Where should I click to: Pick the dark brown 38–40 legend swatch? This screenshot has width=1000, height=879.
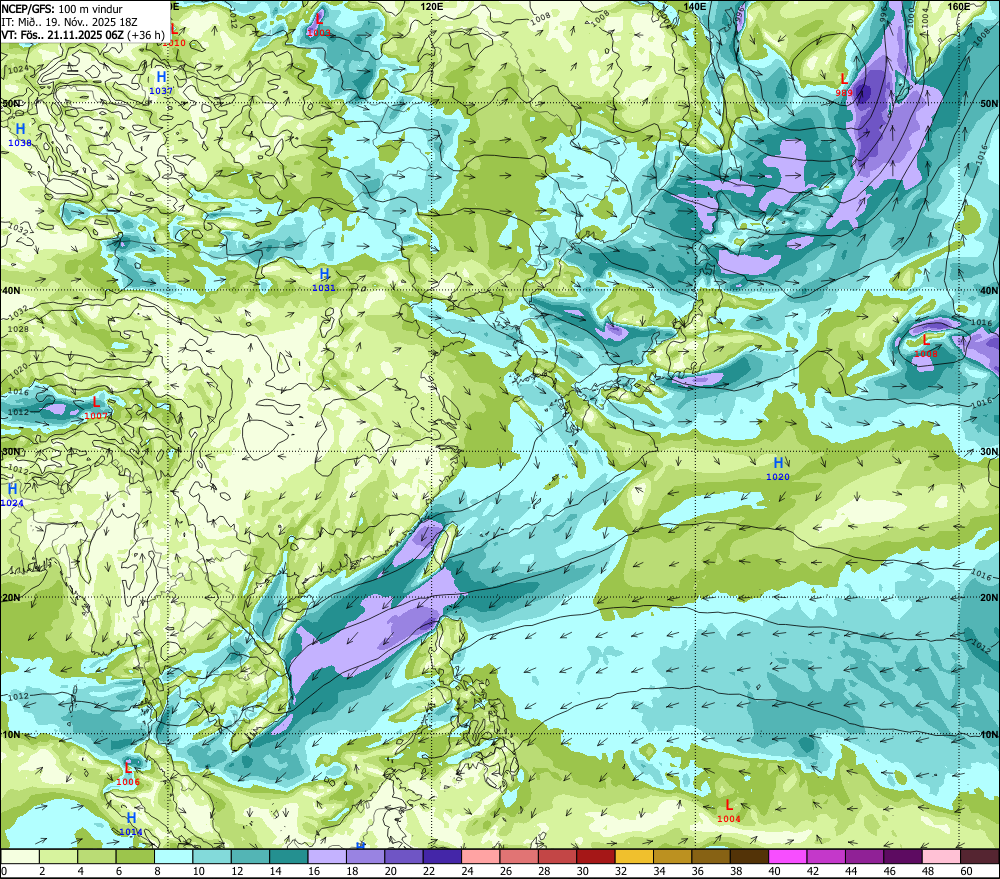click(x=749, y=856)
